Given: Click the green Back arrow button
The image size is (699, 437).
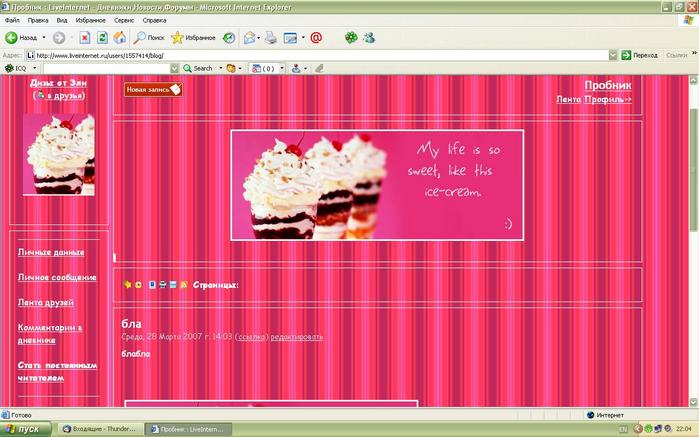Looking at the screenshot, I should 11,38.
